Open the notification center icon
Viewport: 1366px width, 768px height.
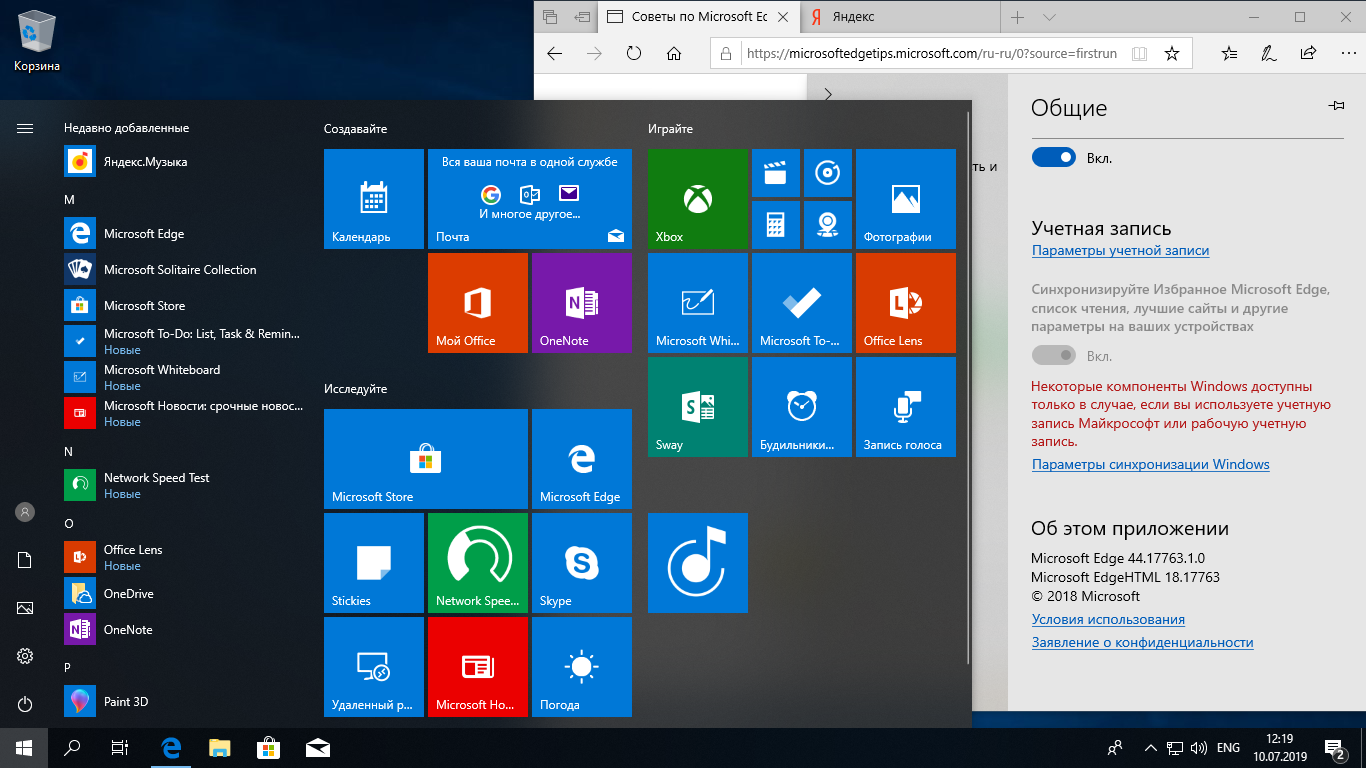tap(1334, 748)
